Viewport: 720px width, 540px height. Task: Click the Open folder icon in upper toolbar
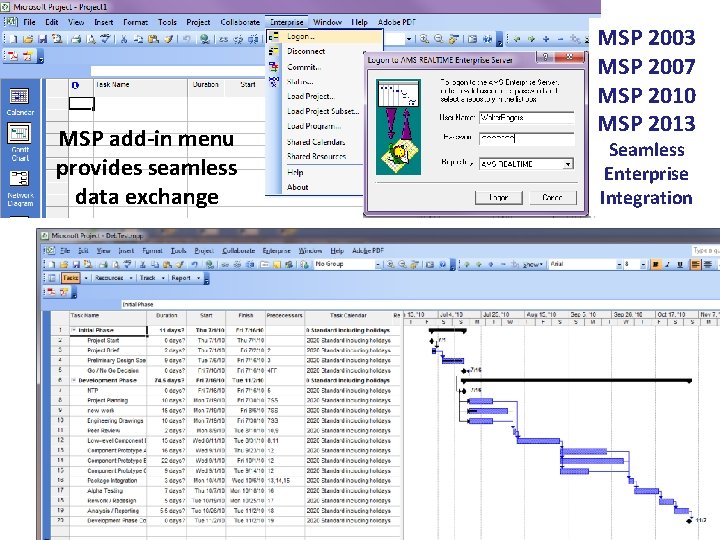pos(28,39)
